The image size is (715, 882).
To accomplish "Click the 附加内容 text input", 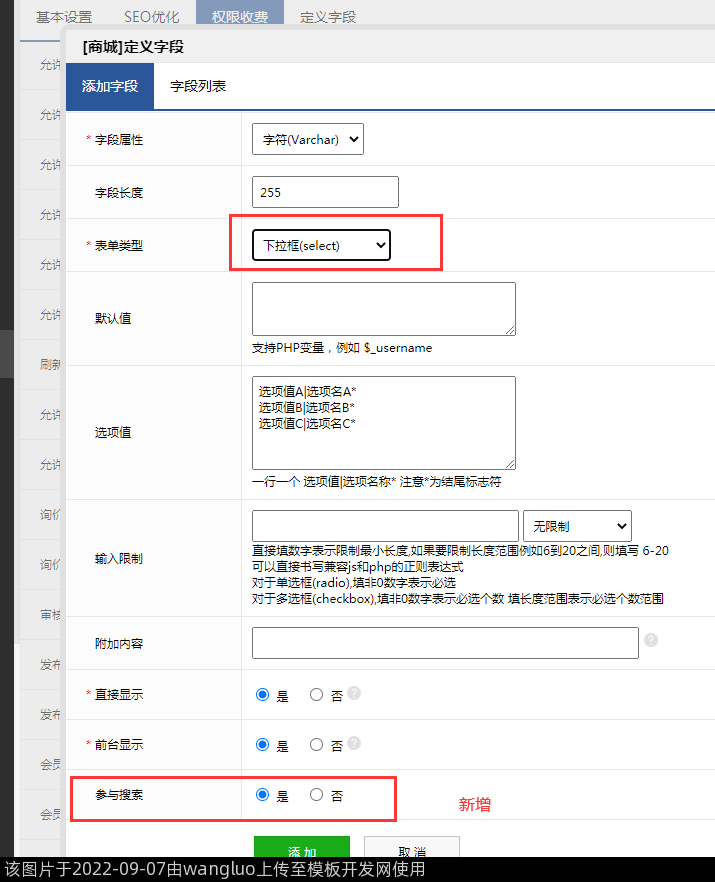I will pos(445,643).
